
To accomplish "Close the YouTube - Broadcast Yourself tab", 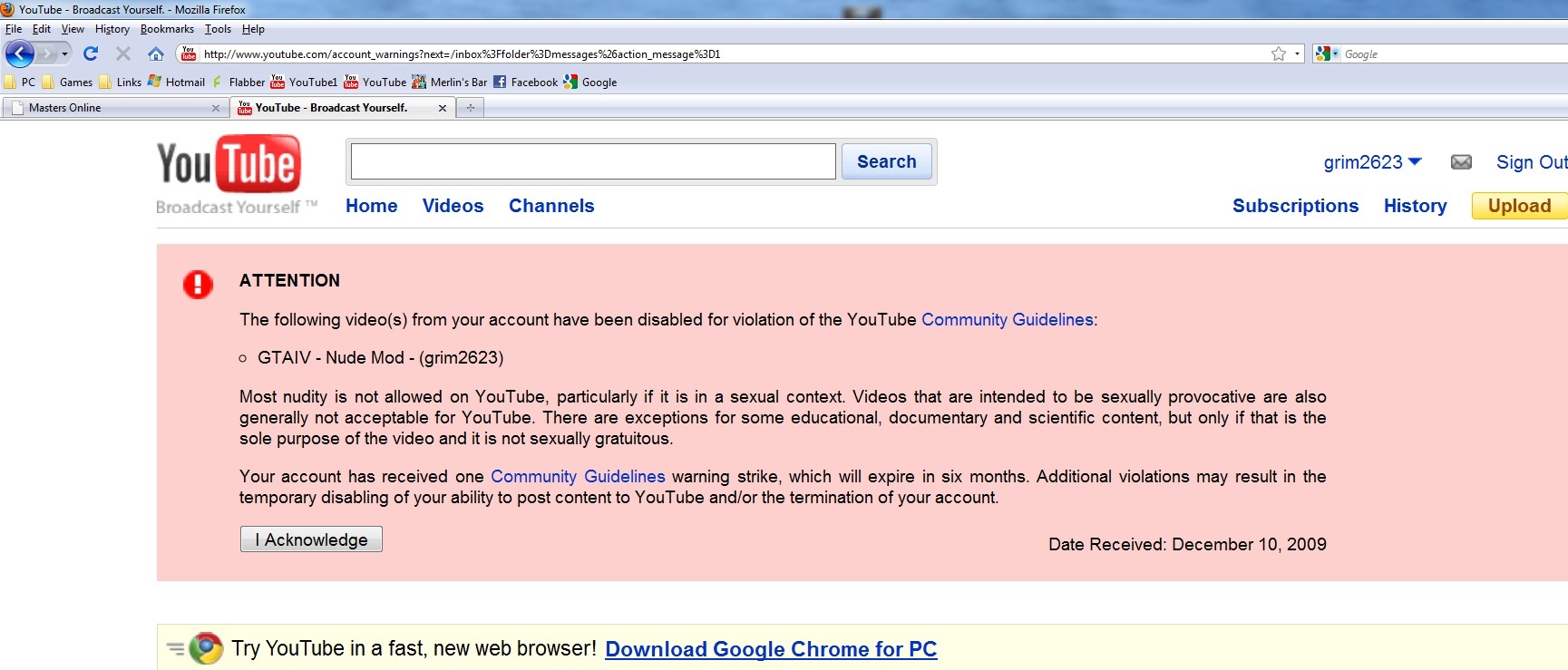I will point(443,108).
